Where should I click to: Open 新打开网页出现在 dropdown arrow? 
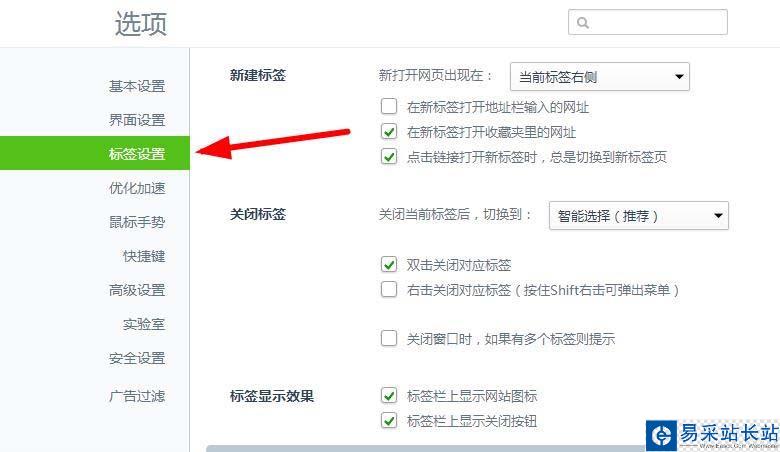(x=679, y=77)
